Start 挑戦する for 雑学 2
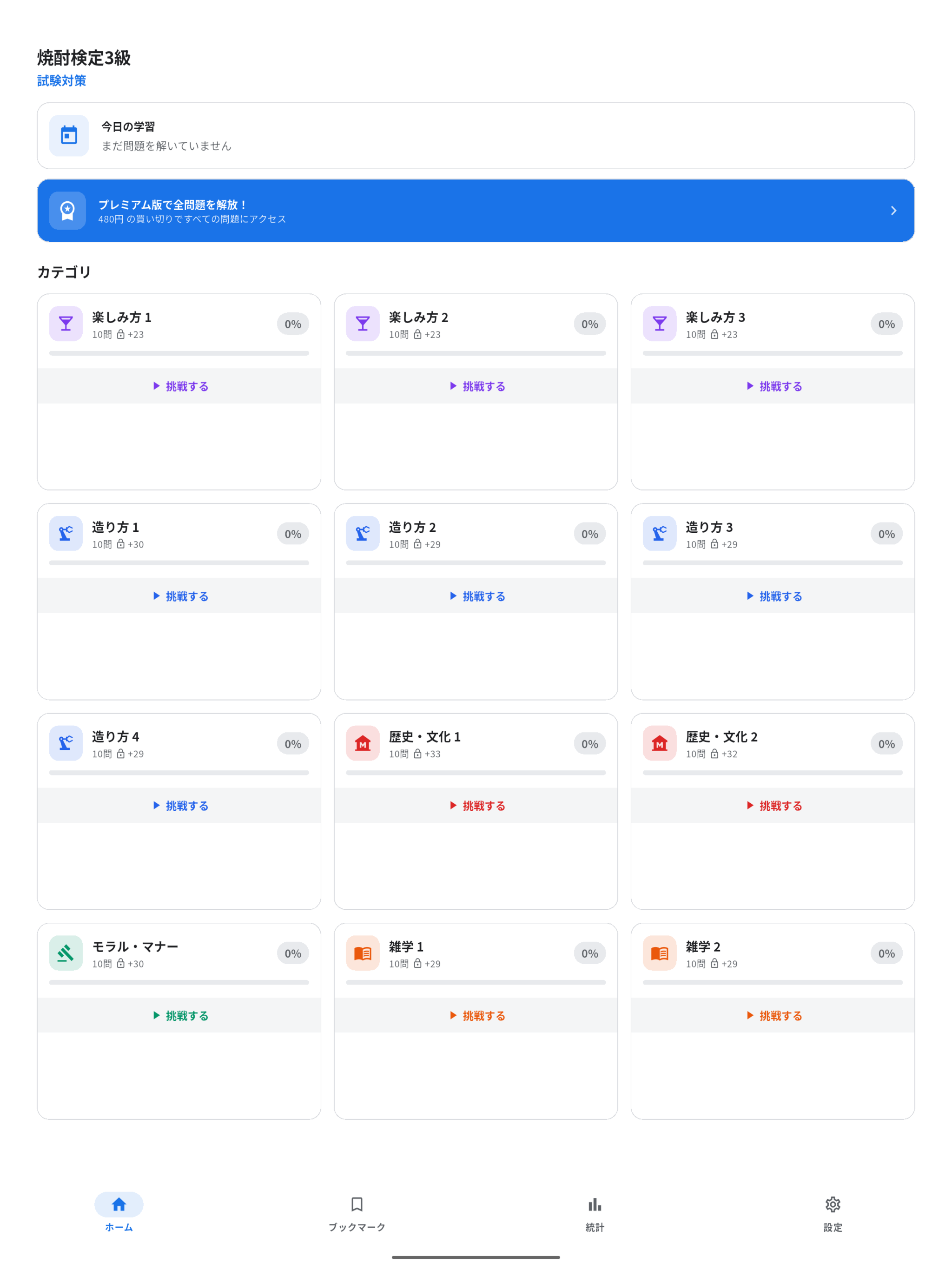The width and height of the screenshot is (952, 1270). click(x=773, y=1015)
